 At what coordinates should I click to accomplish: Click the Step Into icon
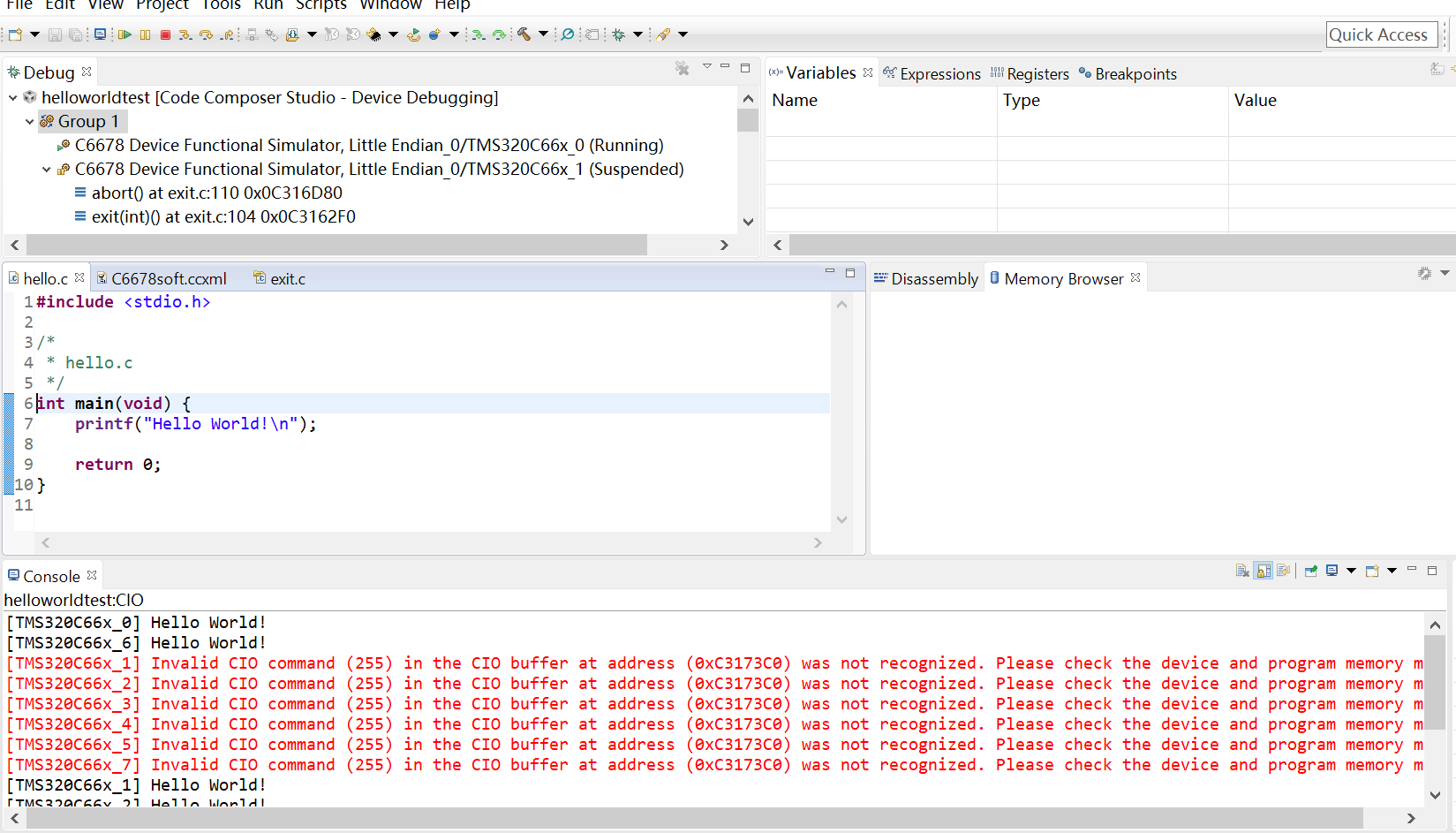pyautogui.click(x=185, y=34)
